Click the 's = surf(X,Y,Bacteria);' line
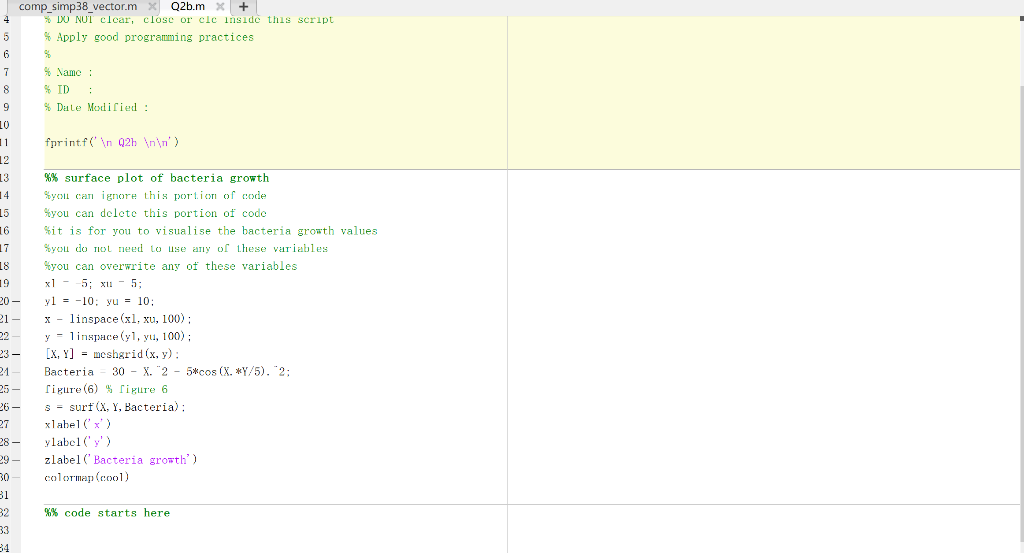The height and width of the screenshot is (553, 1024). (115, 407)
